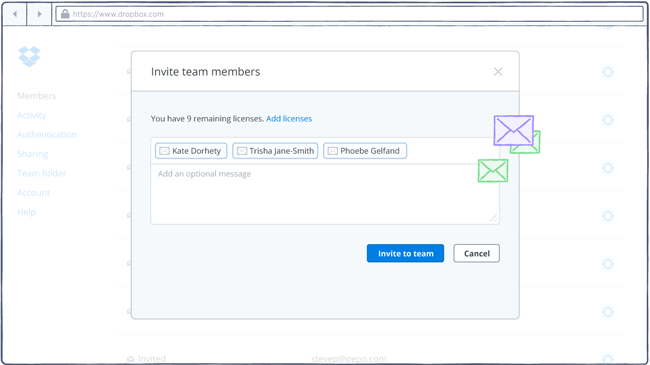This screenshot has height=365, width=650.
Task: Go forward with the browser forward arrow
Action: [39, 14]
